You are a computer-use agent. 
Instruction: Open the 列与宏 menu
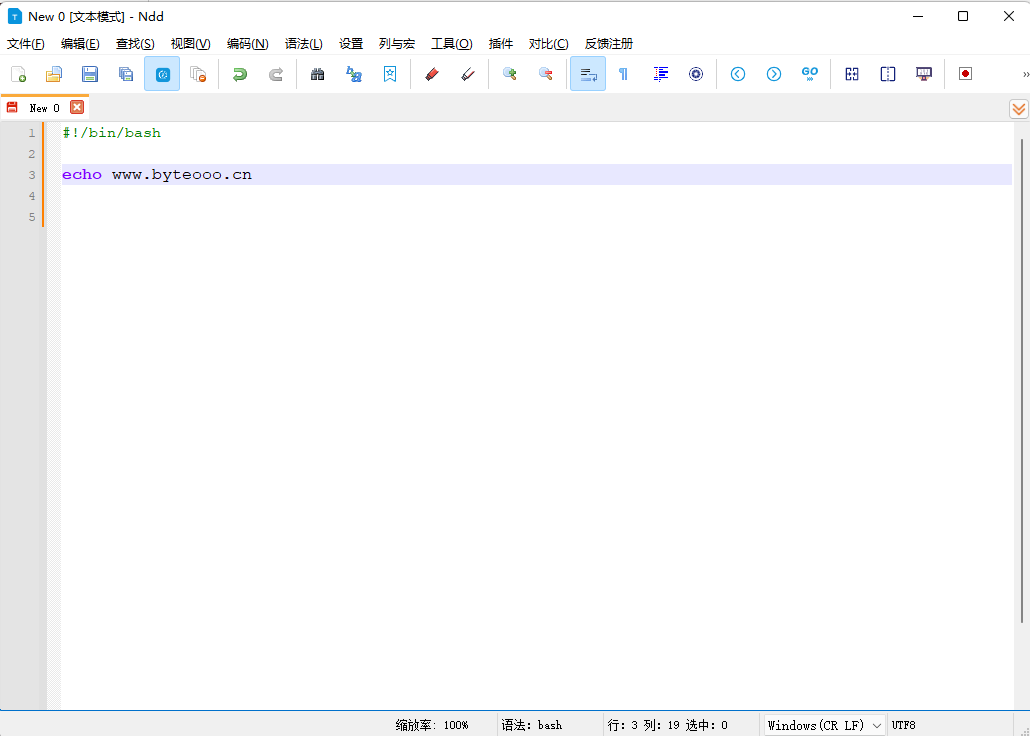point(397,44)
